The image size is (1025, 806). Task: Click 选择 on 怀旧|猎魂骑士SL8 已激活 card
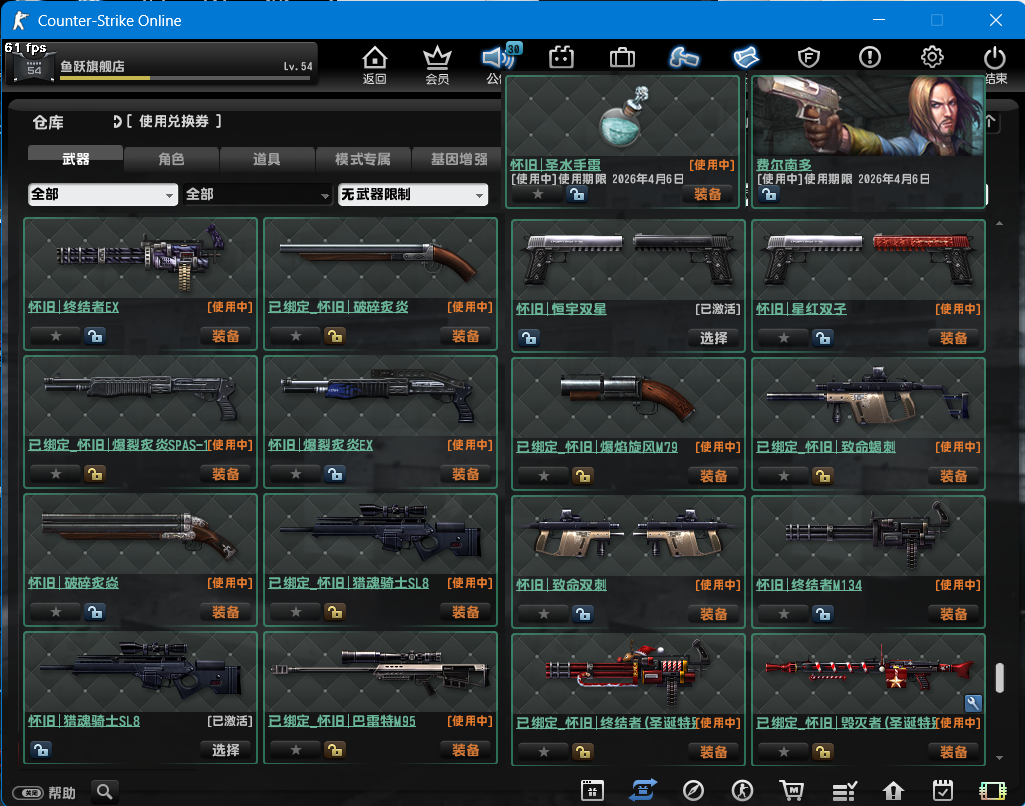coord(226,750)
